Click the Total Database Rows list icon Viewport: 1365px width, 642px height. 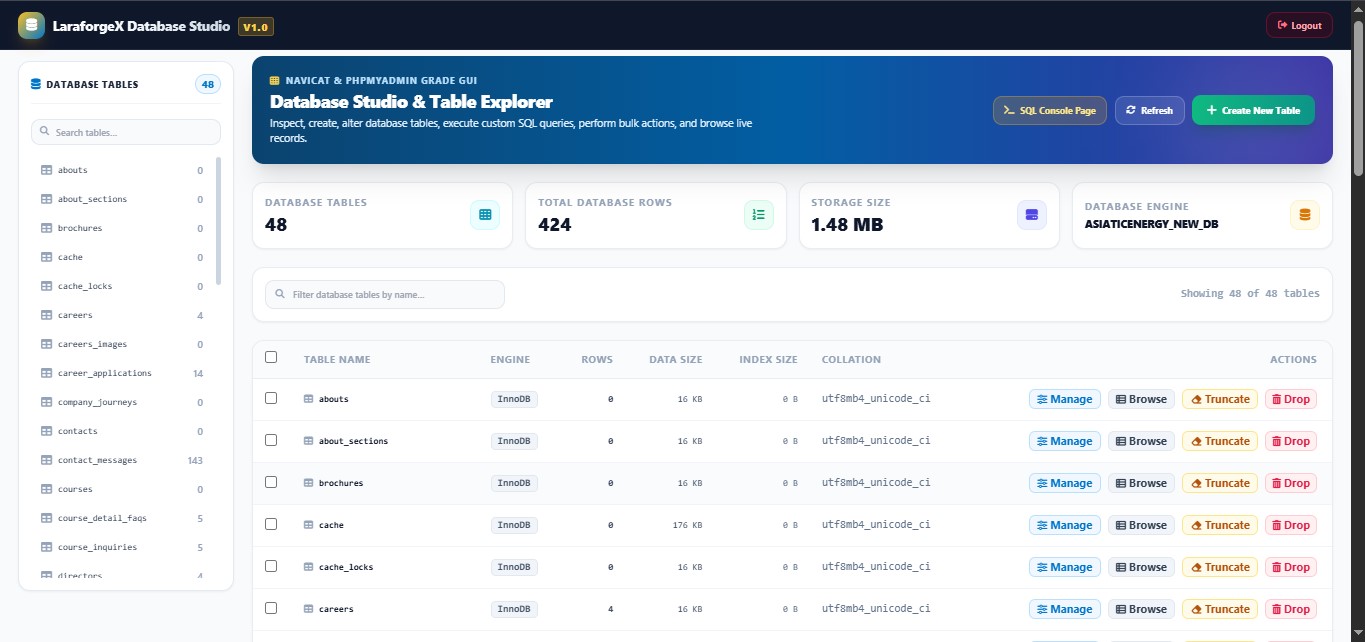759,215
